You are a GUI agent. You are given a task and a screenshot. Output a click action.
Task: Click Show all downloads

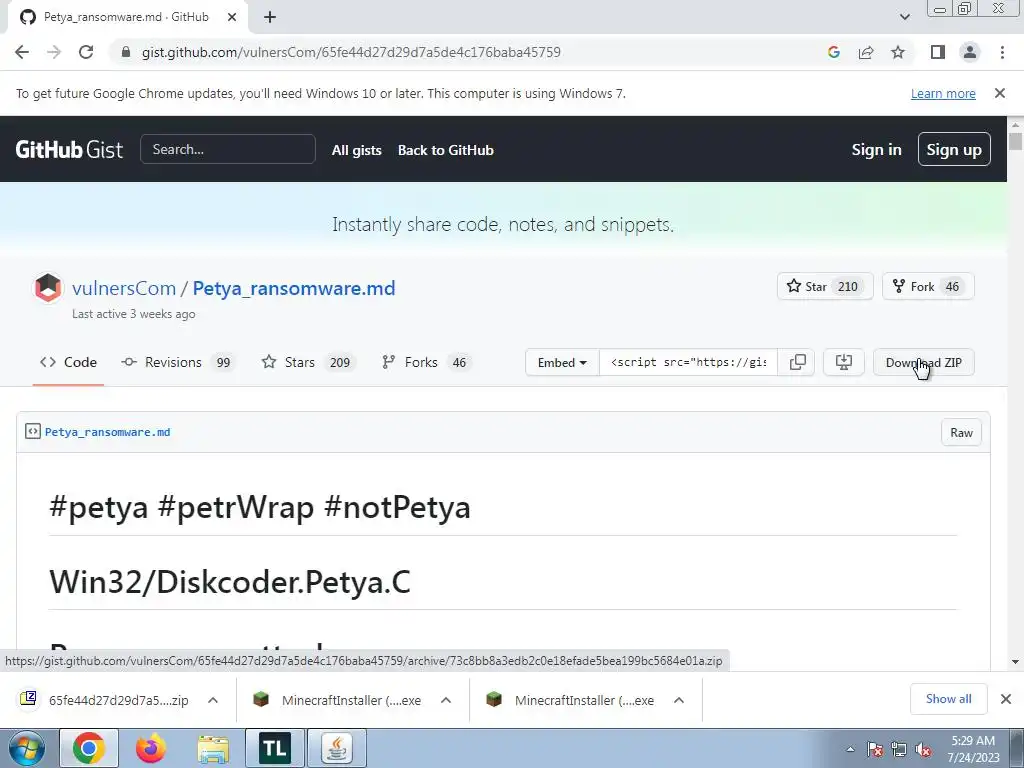948,699
